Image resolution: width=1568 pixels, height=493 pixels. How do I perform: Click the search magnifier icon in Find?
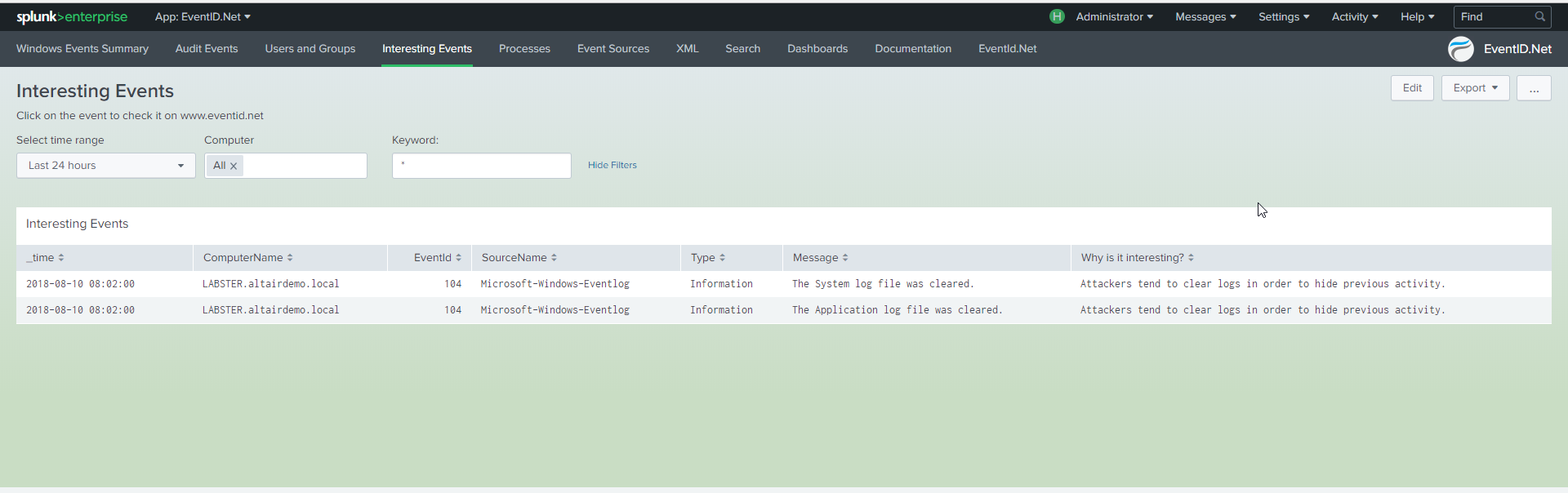(x=1539, y=16)
